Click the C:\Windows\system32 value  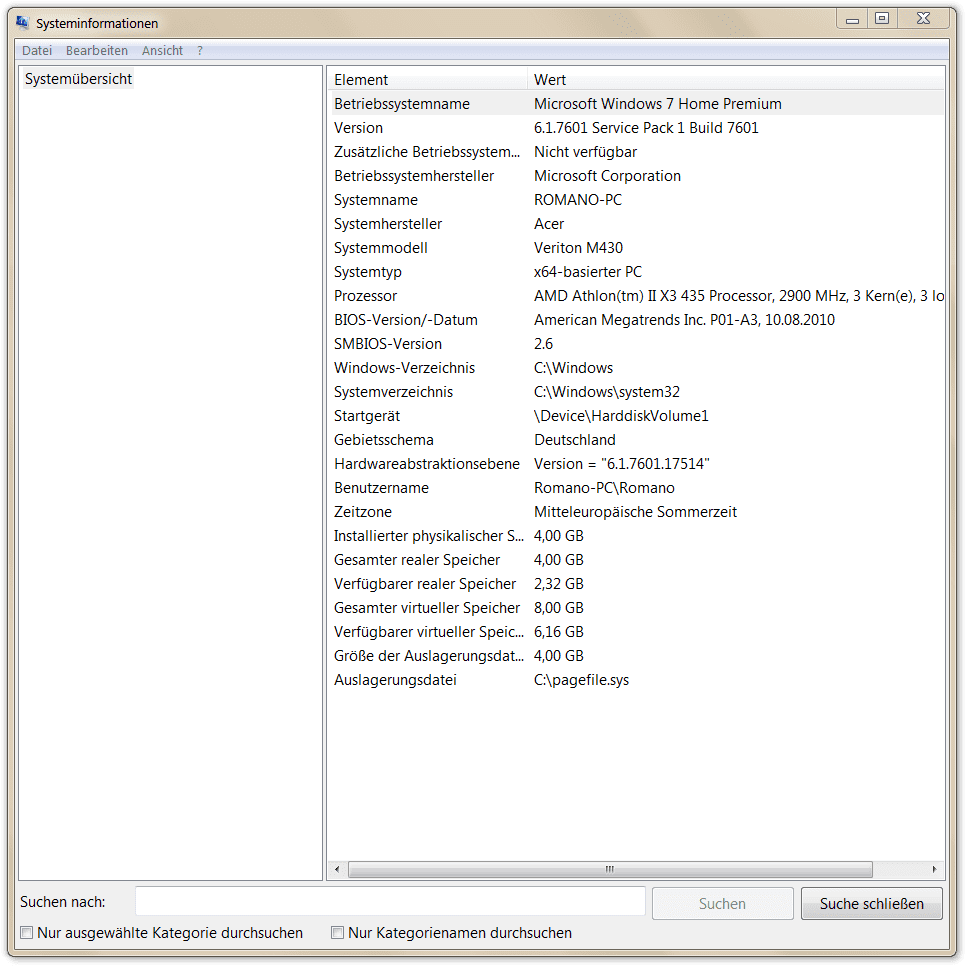coord(607,392)
